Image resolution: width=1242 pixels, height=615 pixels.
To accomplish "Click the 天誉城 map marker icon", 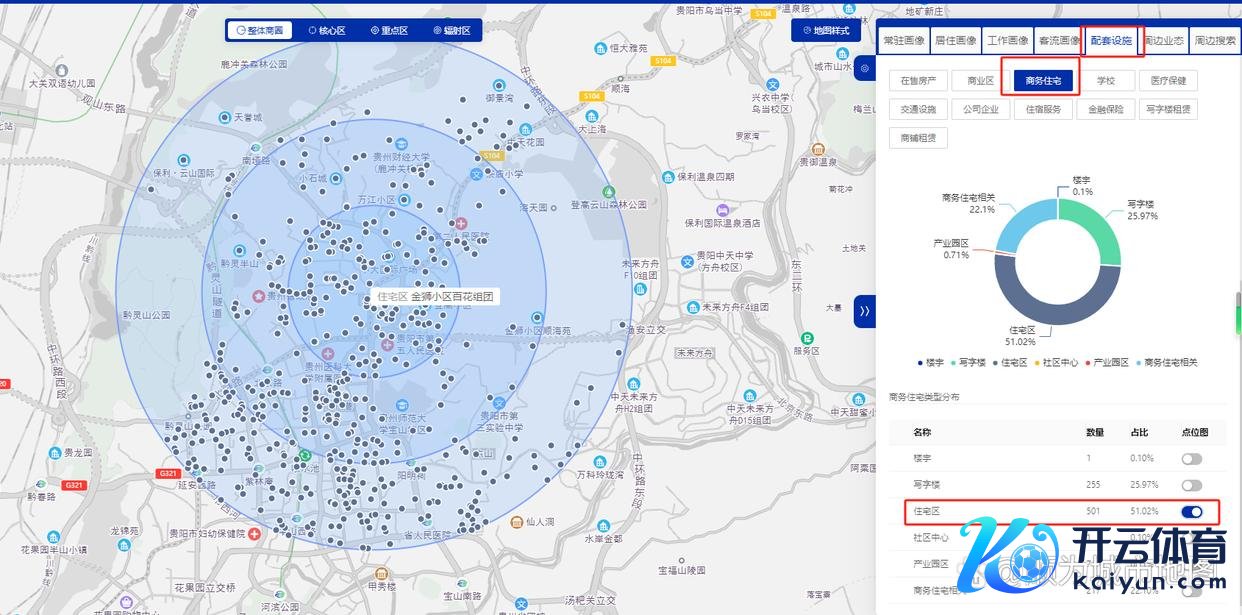I will pyautogui.click(x=226, y=117).
